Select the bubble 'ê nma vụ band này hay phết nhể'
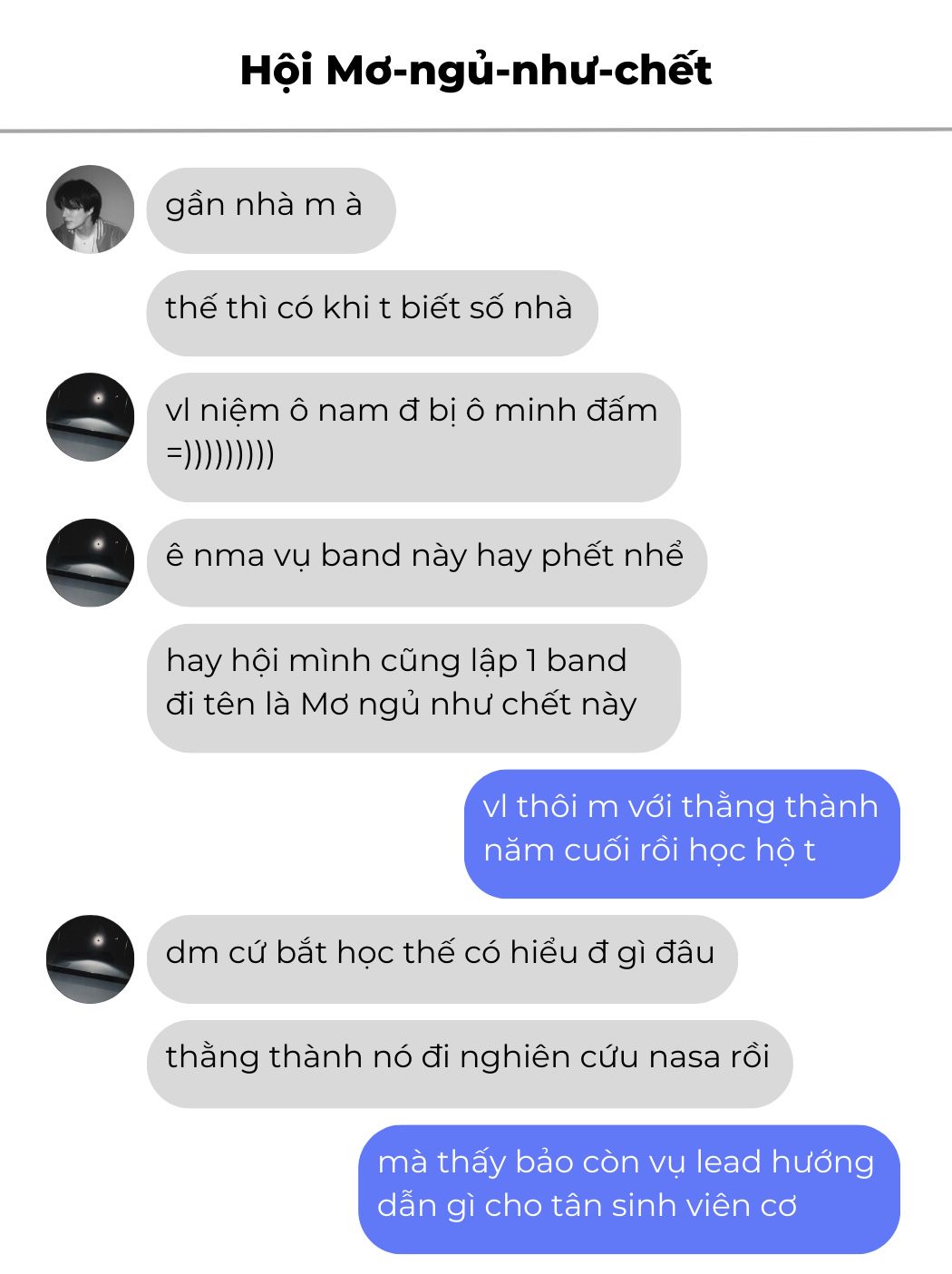 pyautogui.click(x=427, y=563)
